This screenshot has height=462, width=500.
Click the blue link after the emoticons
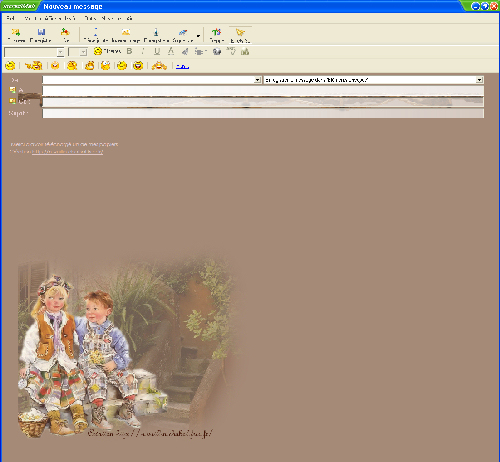(182, 66)
